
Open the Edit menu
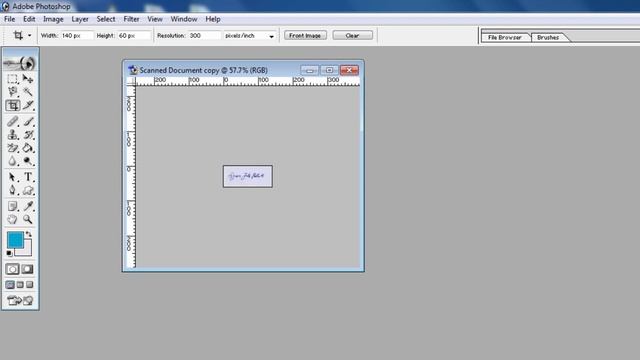pos(29,19)
